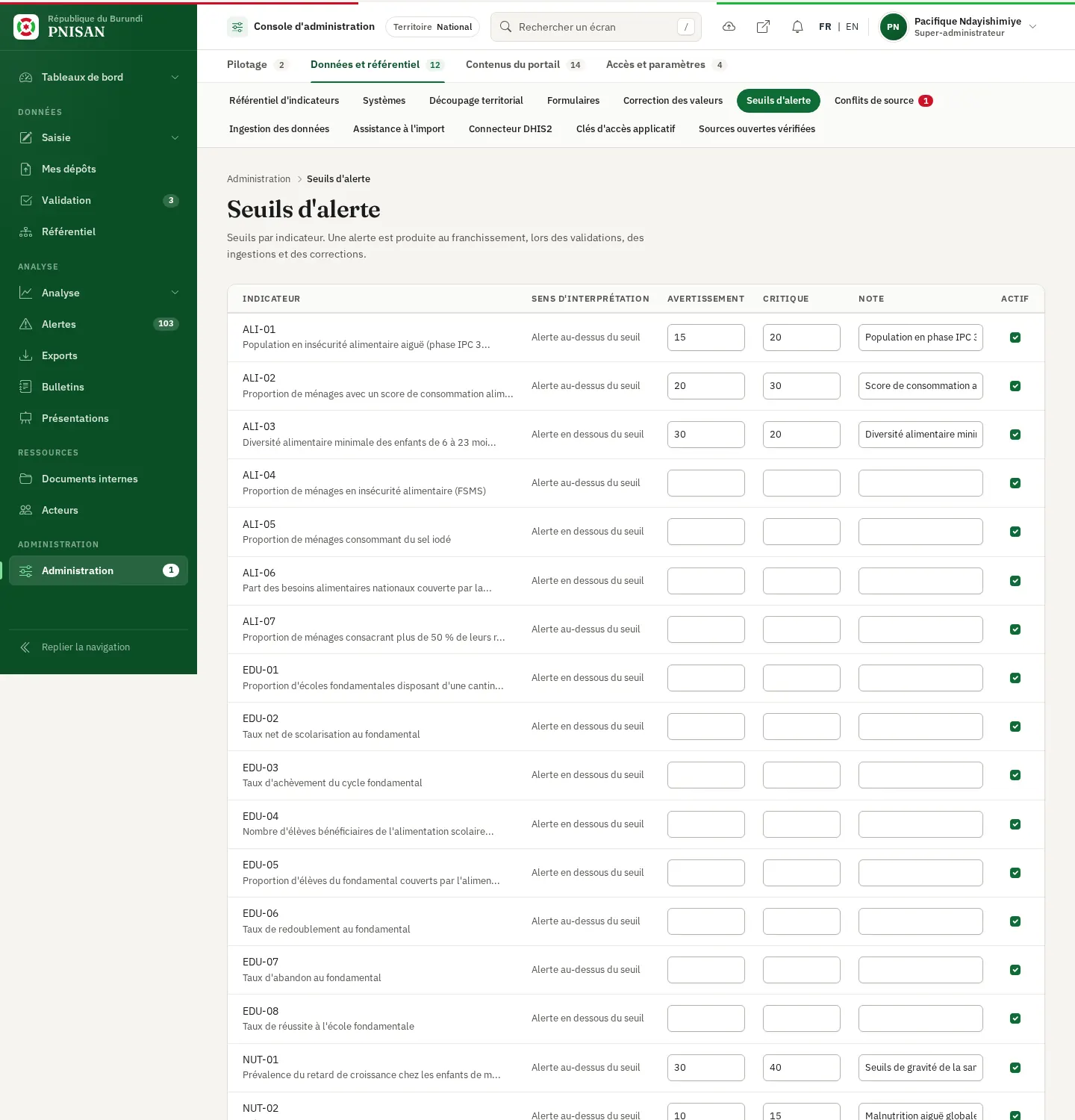Switch to the Pilotage tab
This screenshot has width=1075, height=1120.
point(258,65)
